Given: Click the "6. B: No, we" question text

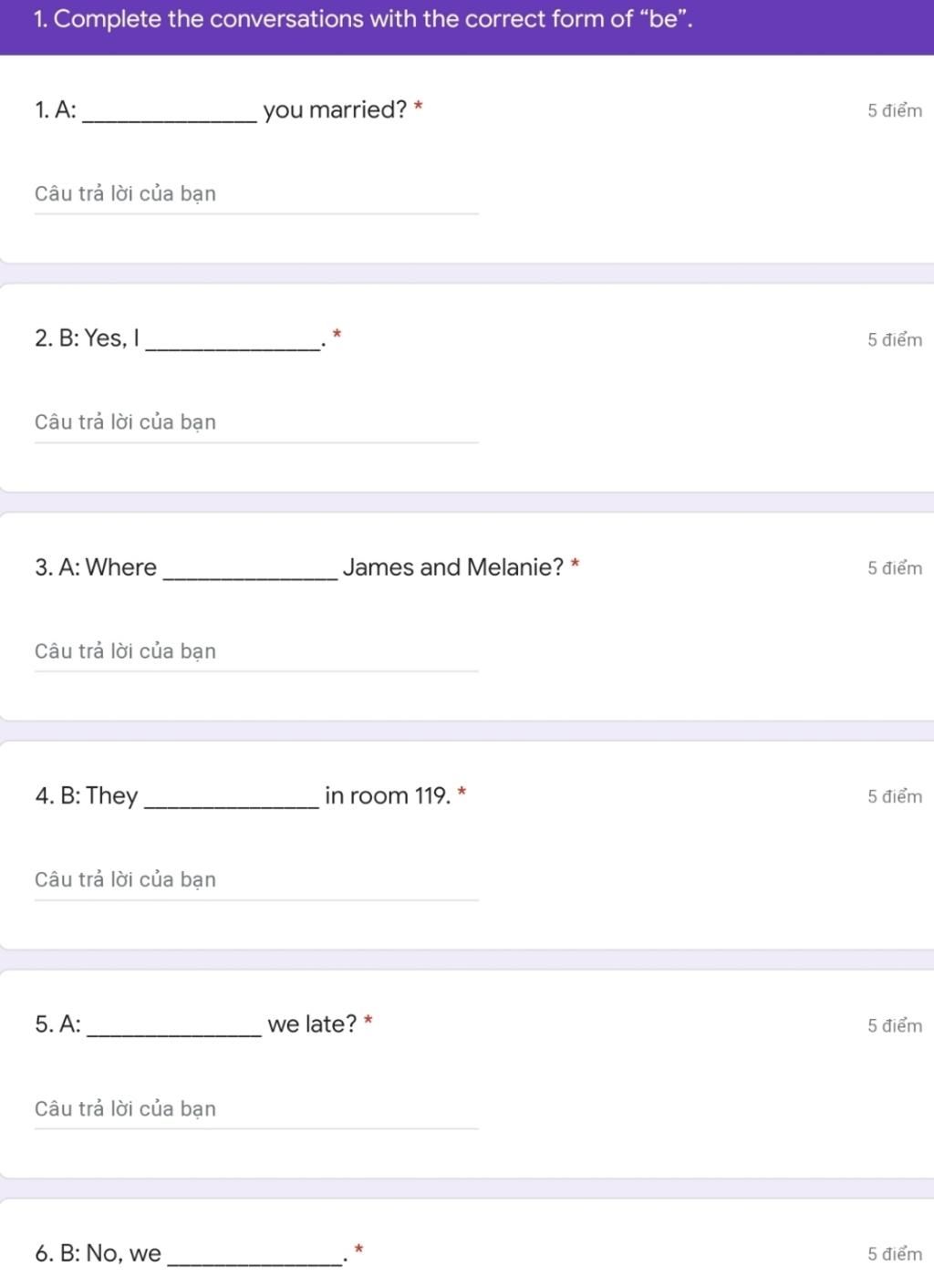Looking at the screenshot, I should [192, 1253].
